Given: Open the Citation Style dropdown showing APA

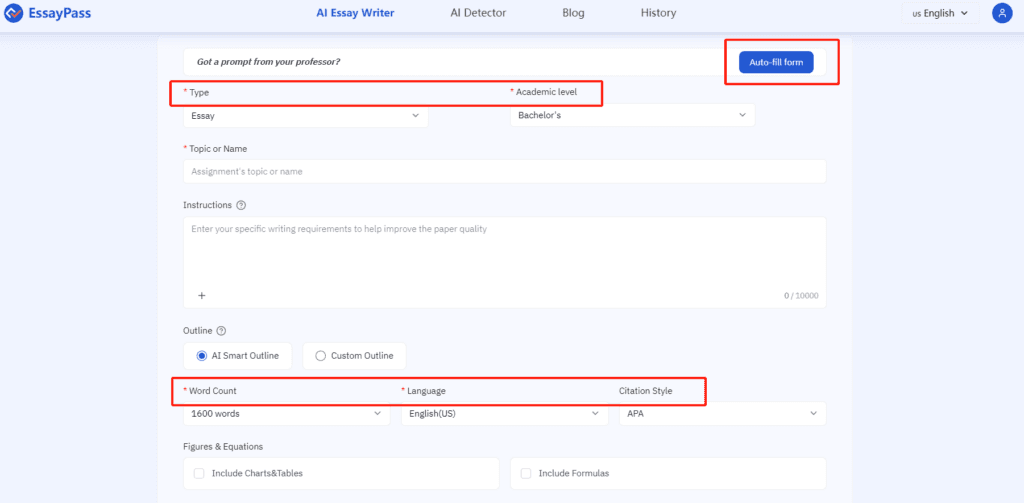Looking at the screenshot, I should point(722,414).
